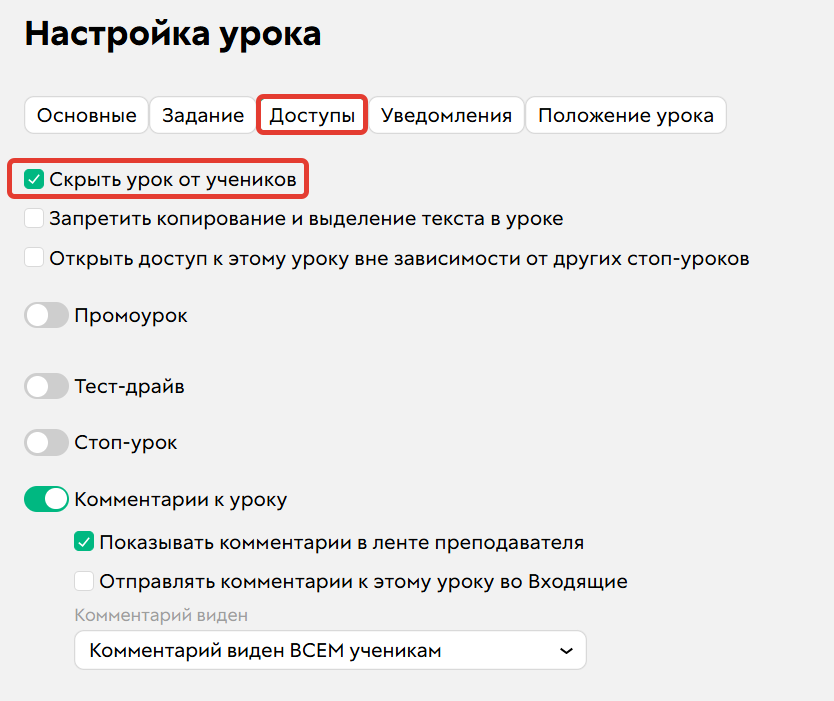
Task: Click the Стоп-урок label text
Action: pyautogui.click(x=126, y=443)
